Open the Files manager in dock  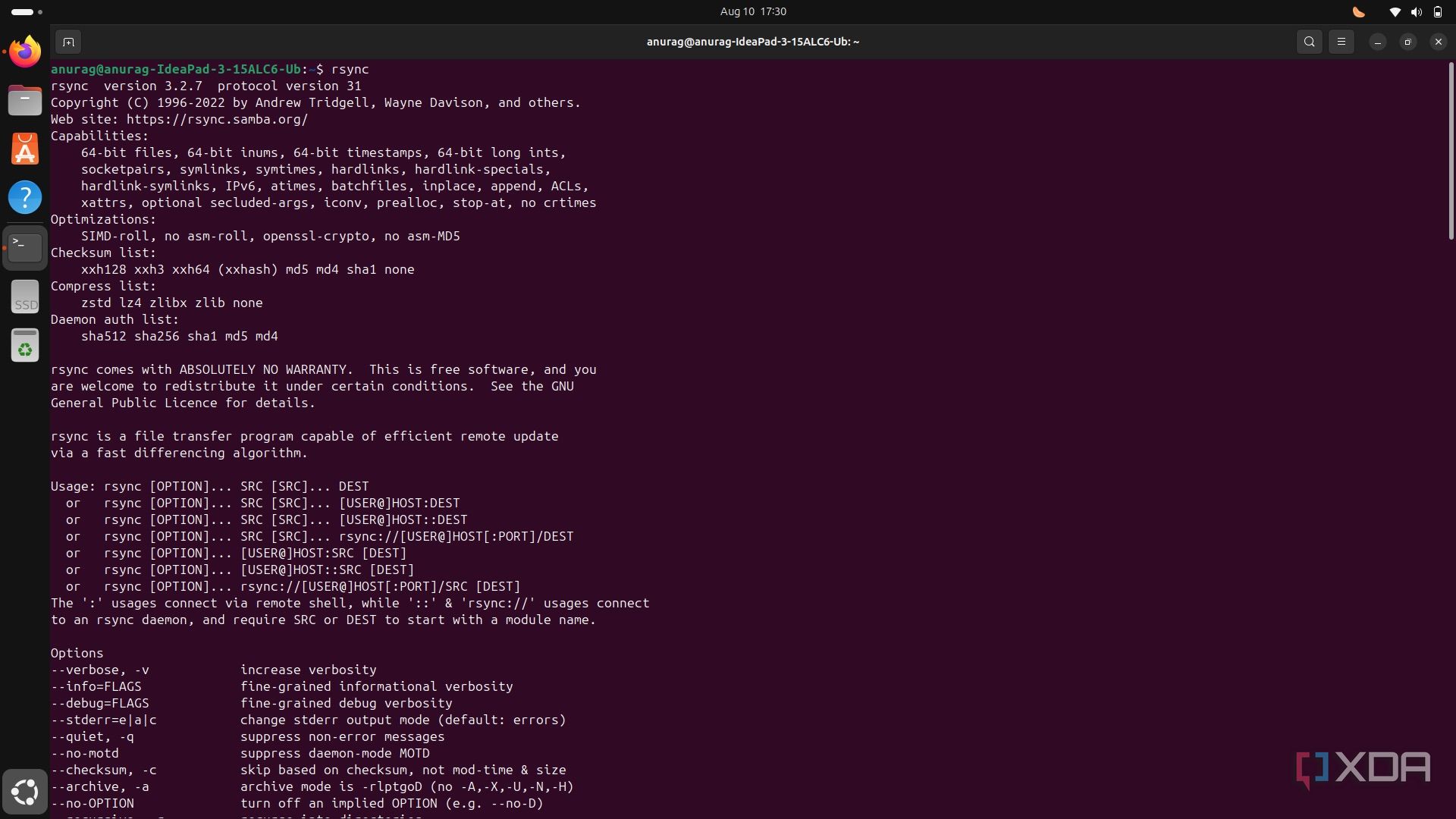tap(25, 100)
